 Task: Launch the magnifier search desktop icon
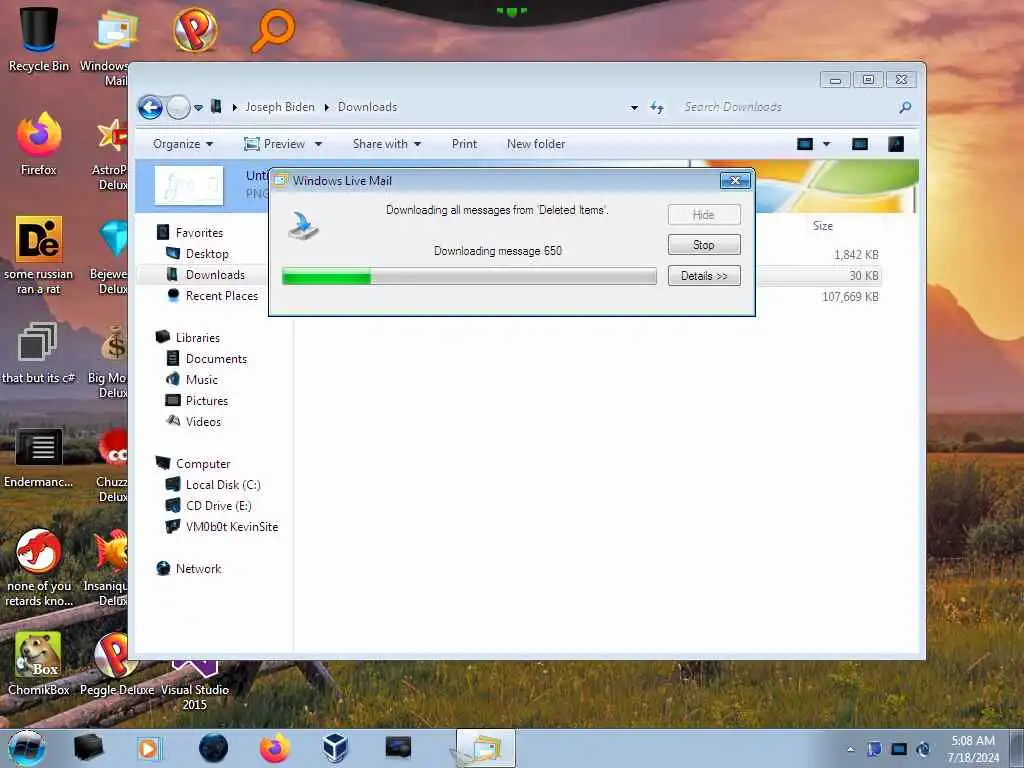tap(273, 29)
